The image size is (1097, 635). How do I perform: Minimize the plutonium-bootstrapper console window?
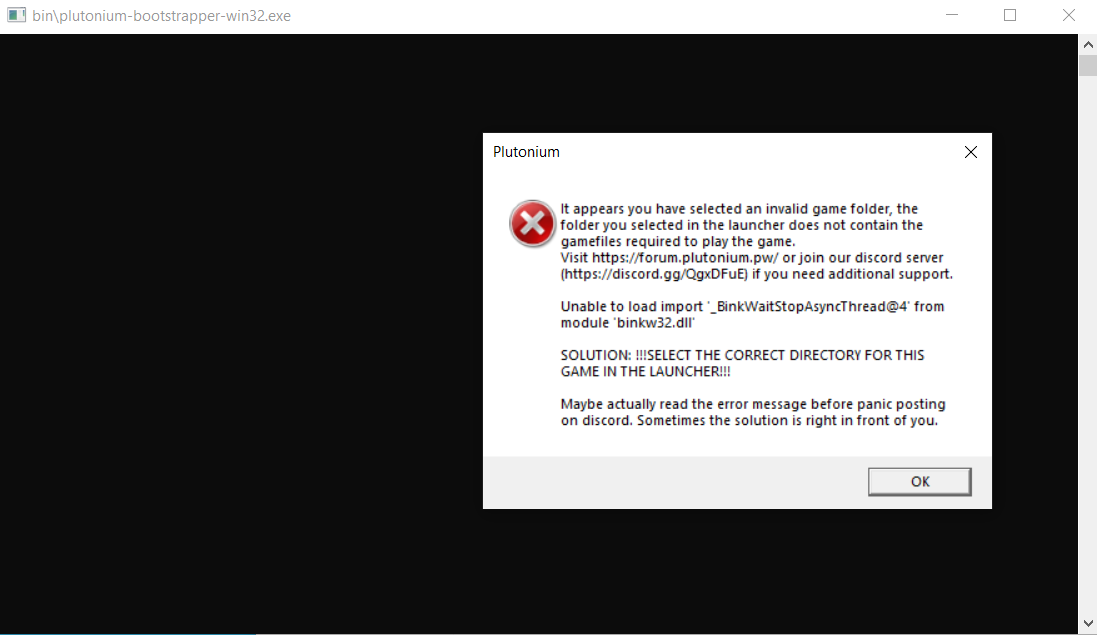[x=952, y=15]
